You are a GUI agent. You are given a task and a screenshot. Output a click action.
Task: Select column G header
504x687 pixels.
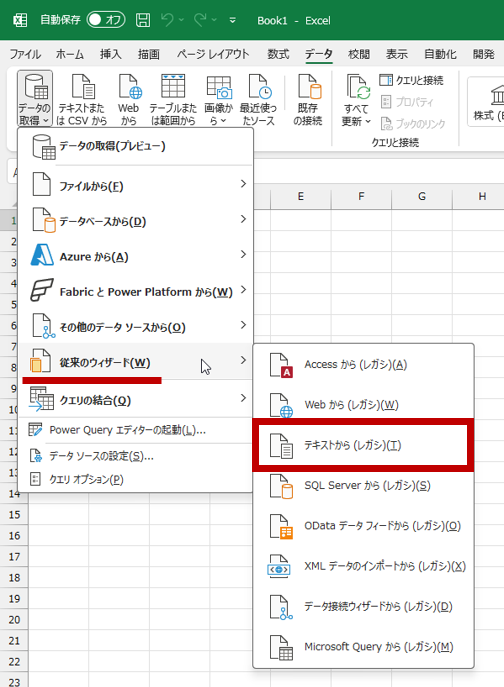(x=422, y=196)
